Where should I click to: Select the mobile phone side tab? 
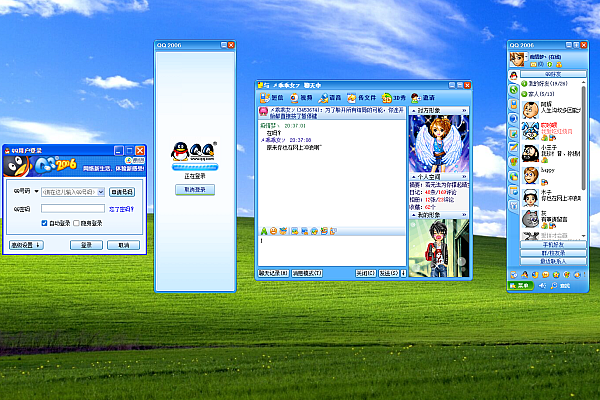click(x=514, y=104)
